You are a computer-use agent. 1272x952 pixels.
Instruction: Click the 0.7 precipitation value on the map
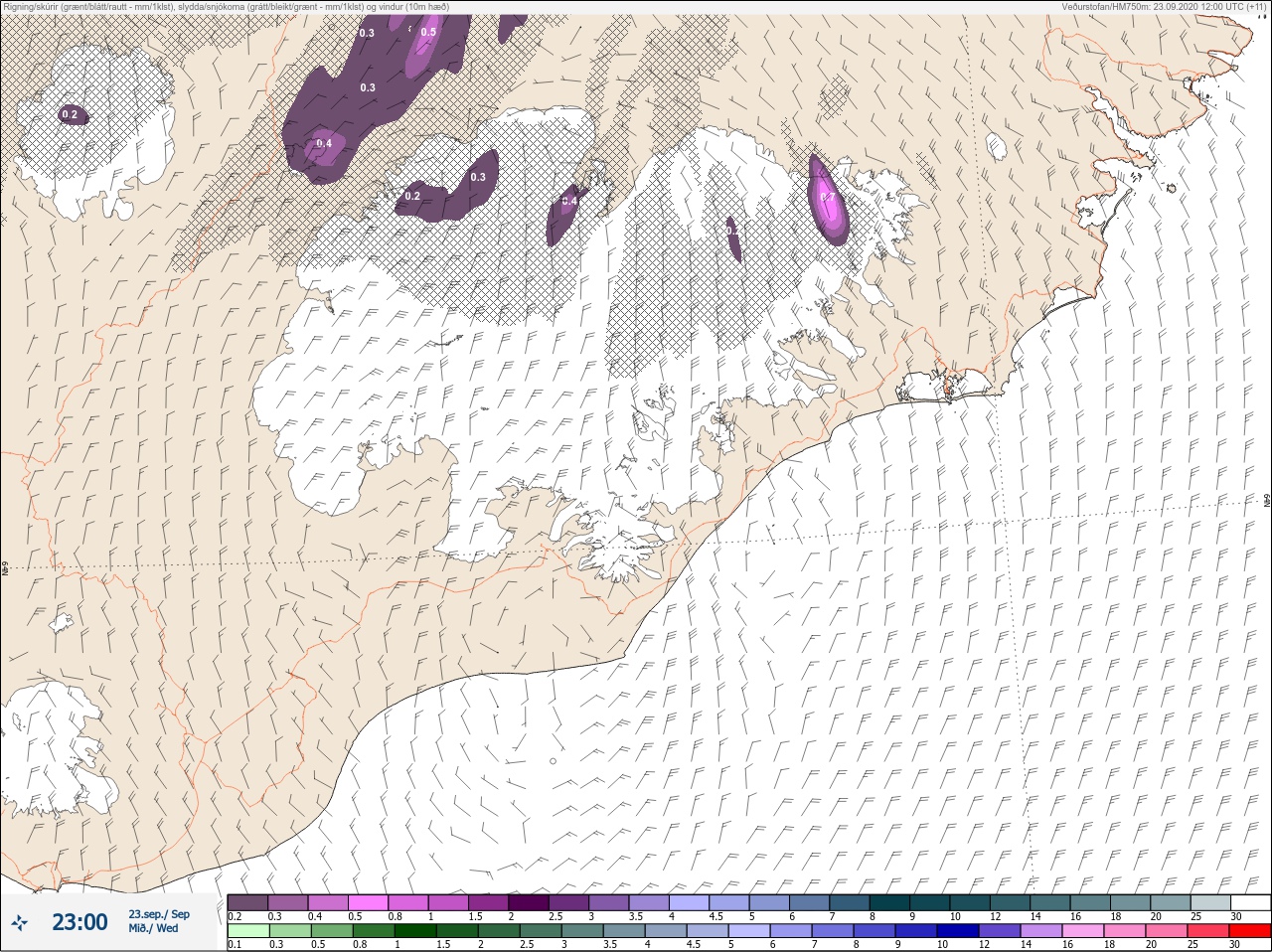pyautogui.click(x=826, y=197)
